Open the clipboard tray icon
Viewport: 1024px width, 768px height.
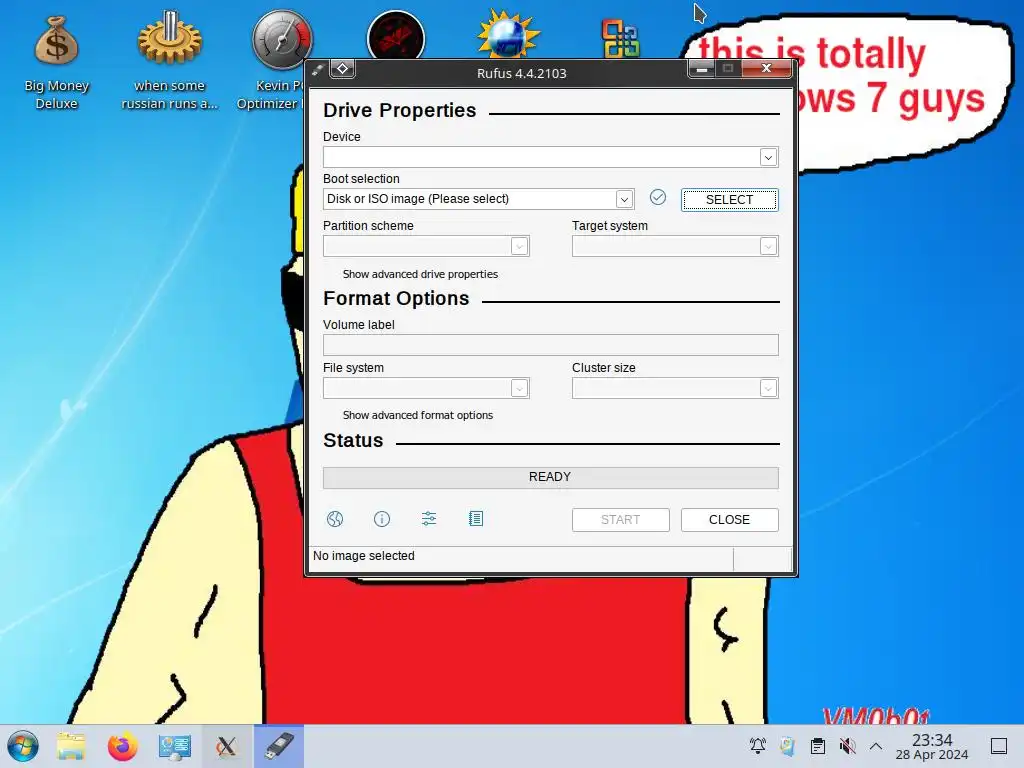click(818, 746)
